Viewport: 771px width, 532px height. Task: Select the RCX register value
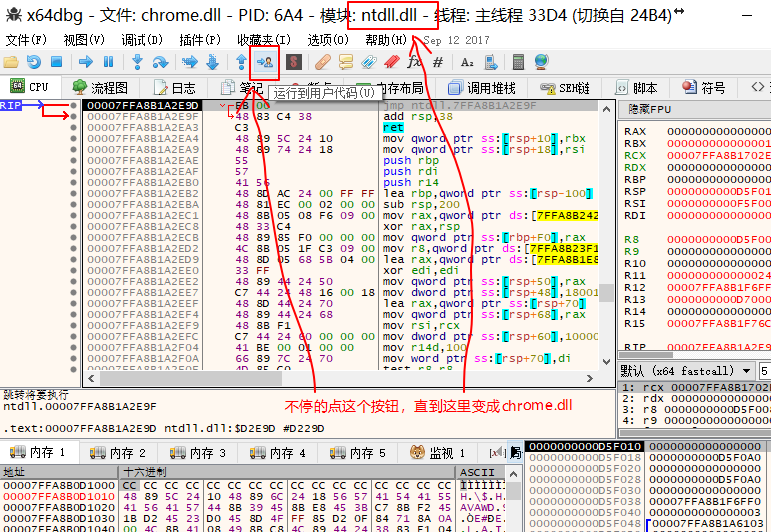coord(719,155)
